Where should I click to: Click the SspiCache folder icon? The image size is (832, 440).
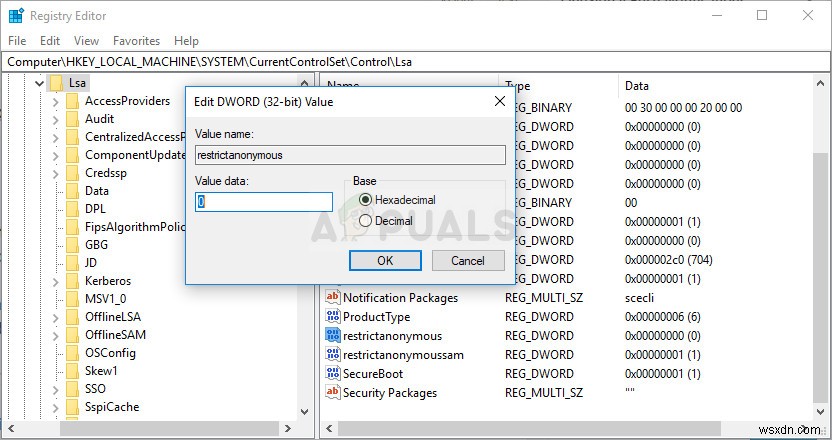(x=73, y=407)
